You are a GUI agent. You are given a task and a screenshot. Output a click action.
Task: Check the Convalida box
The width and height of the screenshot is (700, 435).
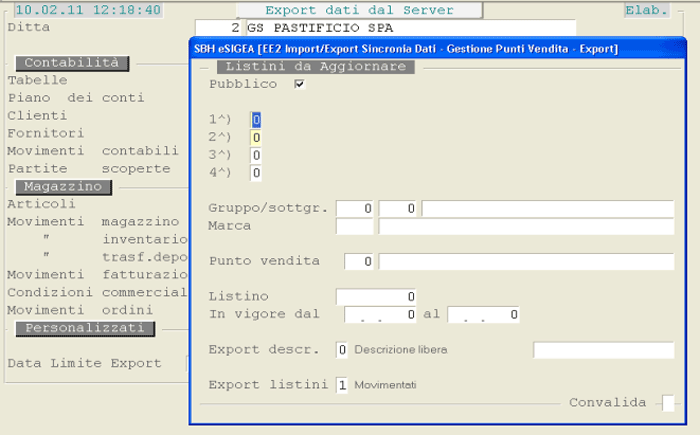point(668,403)
